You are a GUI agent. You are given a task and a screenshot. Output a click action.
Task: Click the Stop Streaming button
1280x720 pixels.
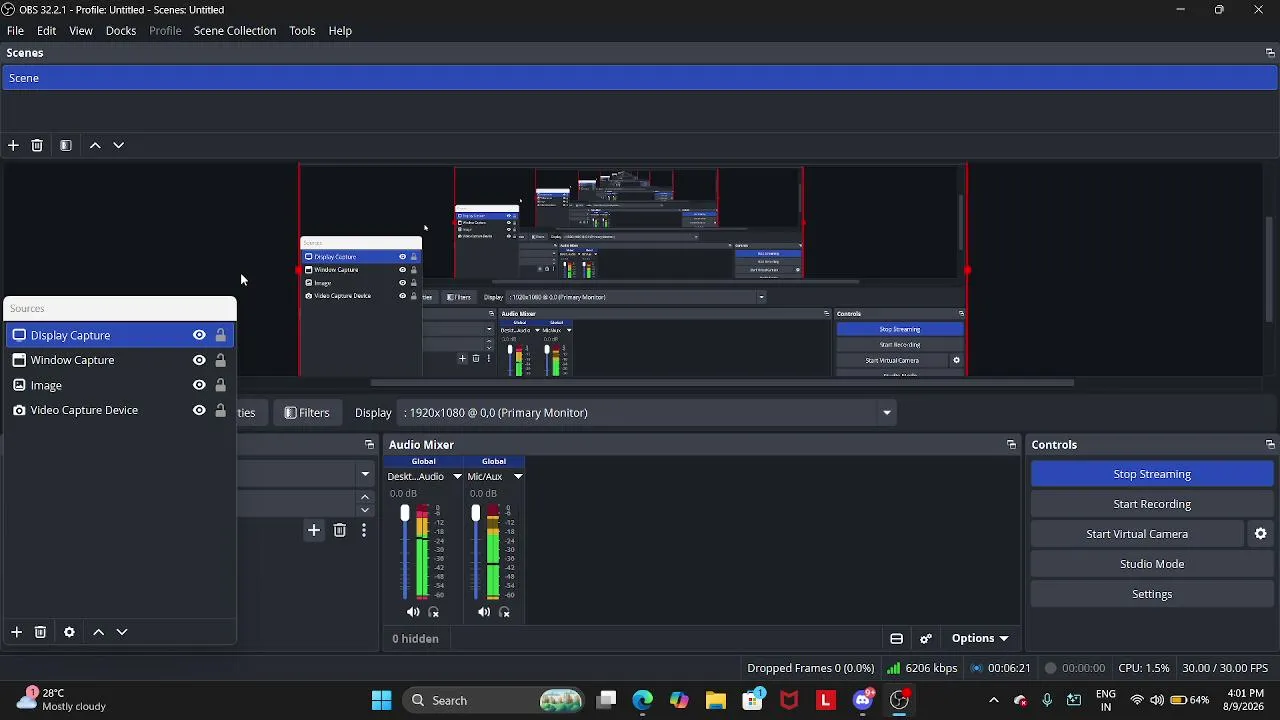[1152, 474]
